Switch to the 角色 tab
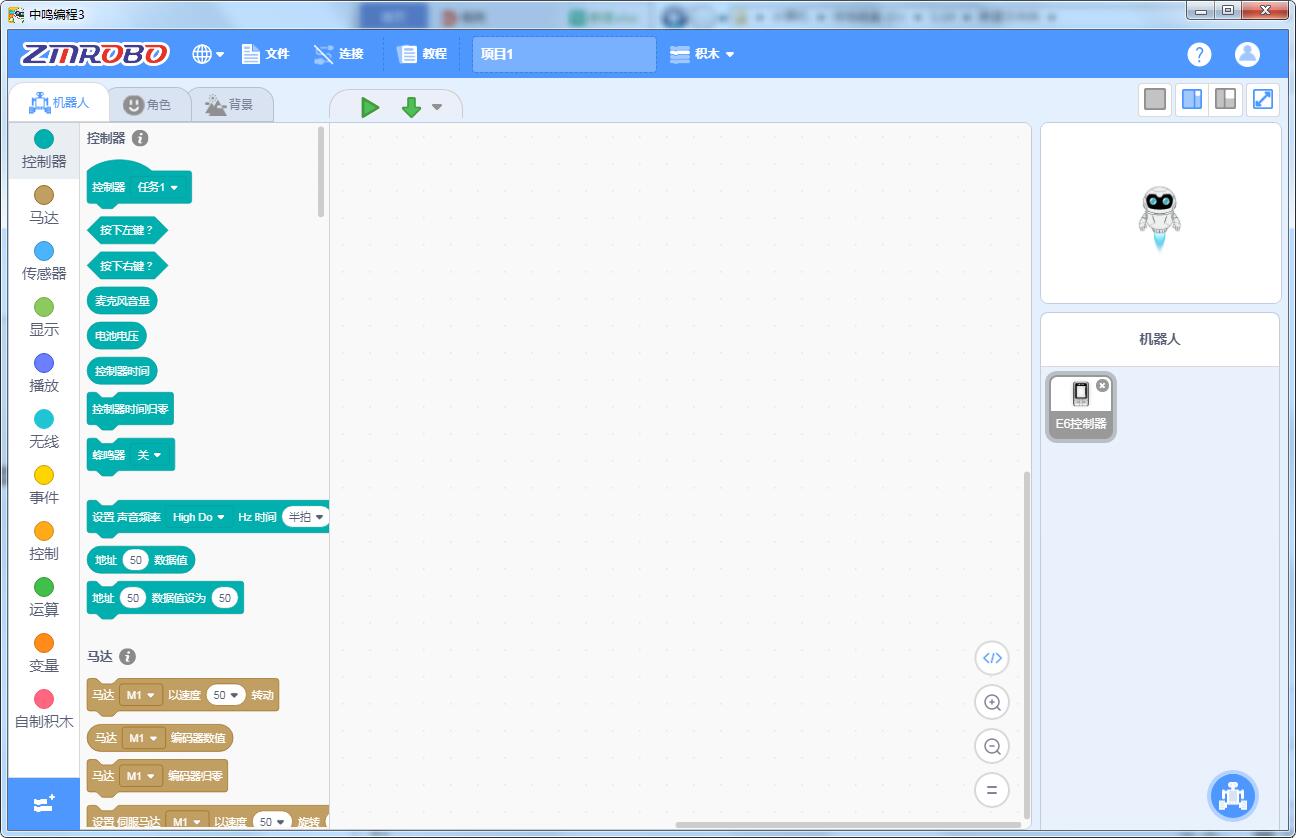This screenshot has height=838, width=1296. click(147, 105)
